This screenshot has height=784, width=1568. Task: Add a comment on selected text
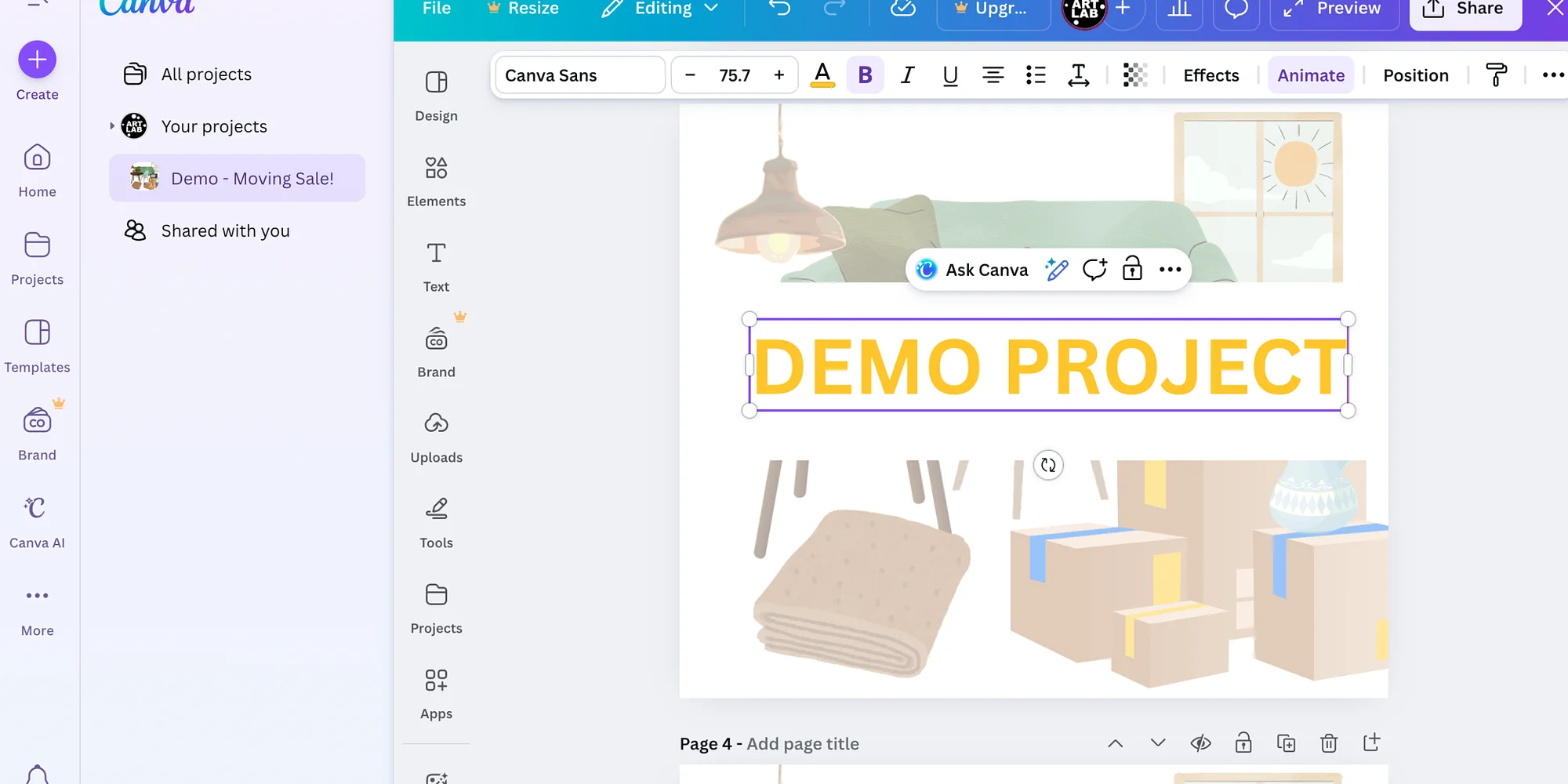pyautogui.click(x=1094, y=270)
